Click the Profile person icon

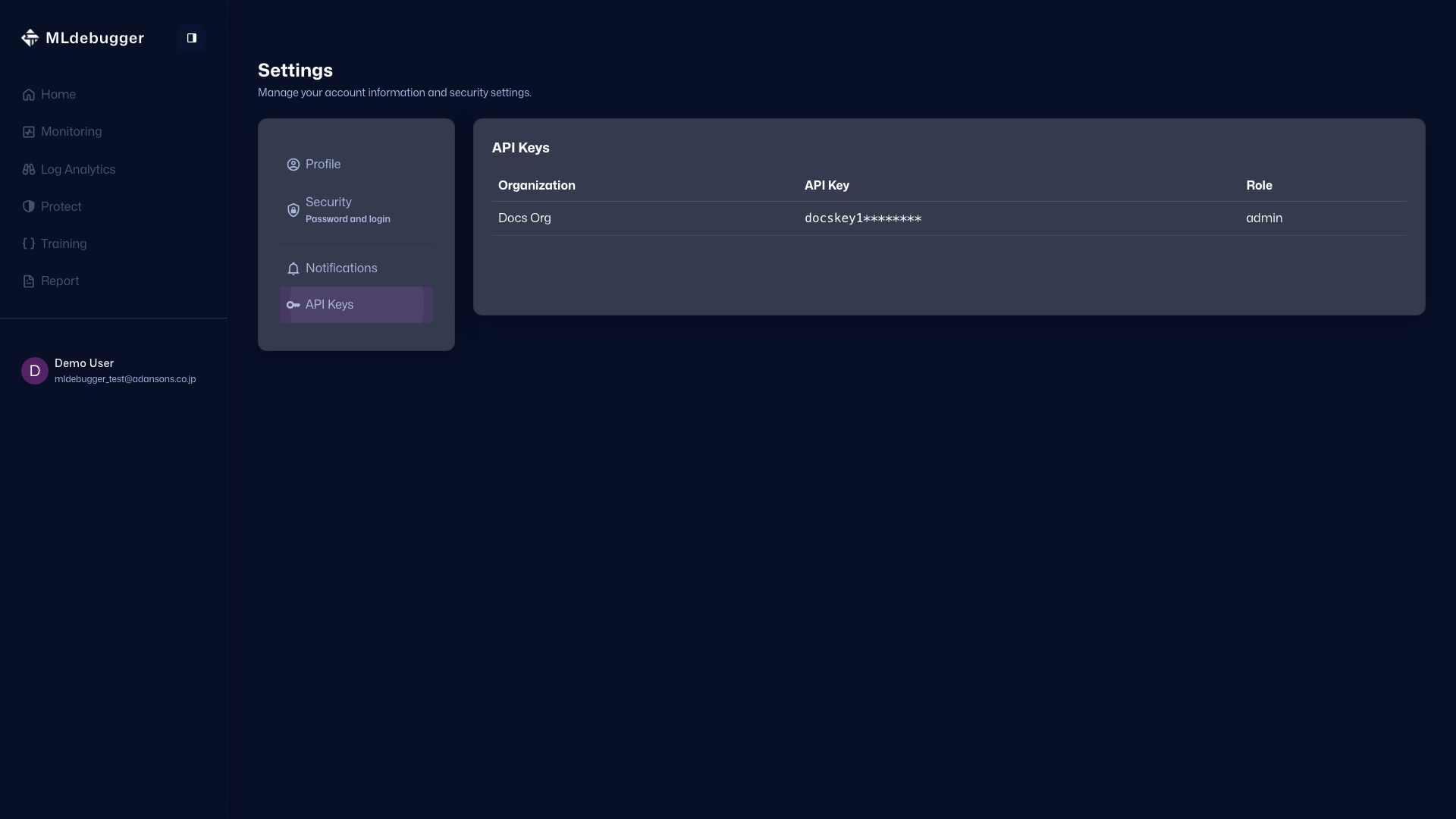coord(293,165)
